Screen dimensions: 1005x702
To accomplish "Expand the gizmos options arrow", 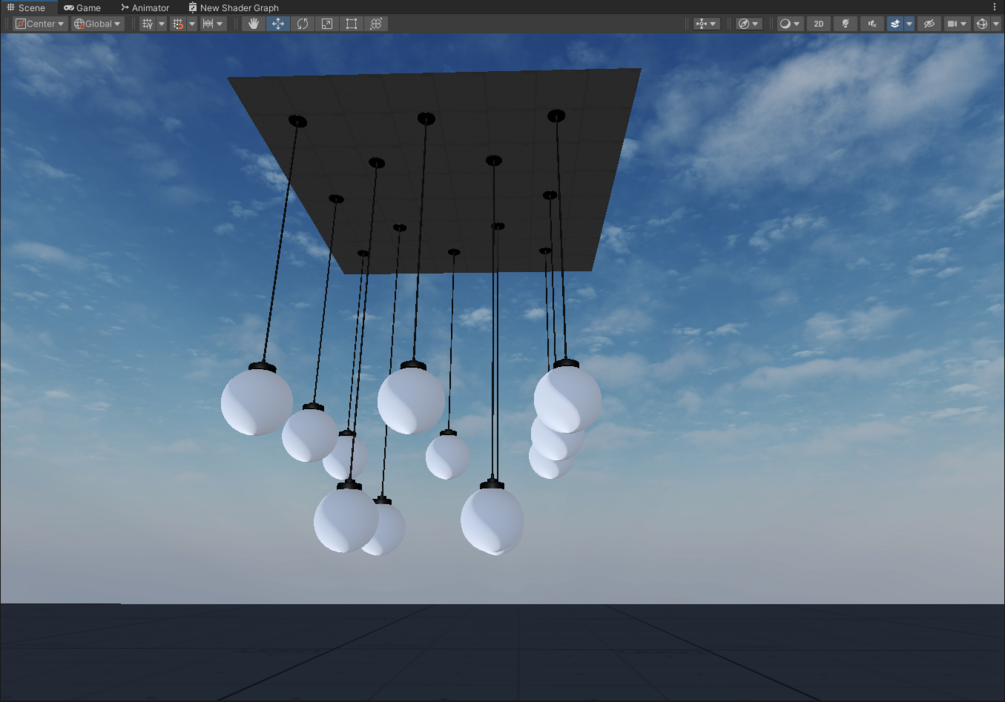I will (x=995, y=24).
